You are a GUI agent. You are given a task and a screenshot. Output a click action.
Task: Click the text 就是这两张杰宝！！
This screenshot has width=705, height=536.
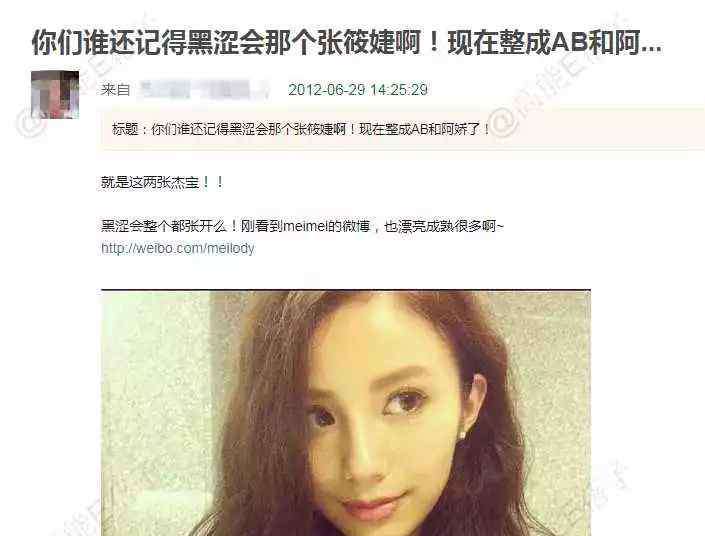(162, 182)
